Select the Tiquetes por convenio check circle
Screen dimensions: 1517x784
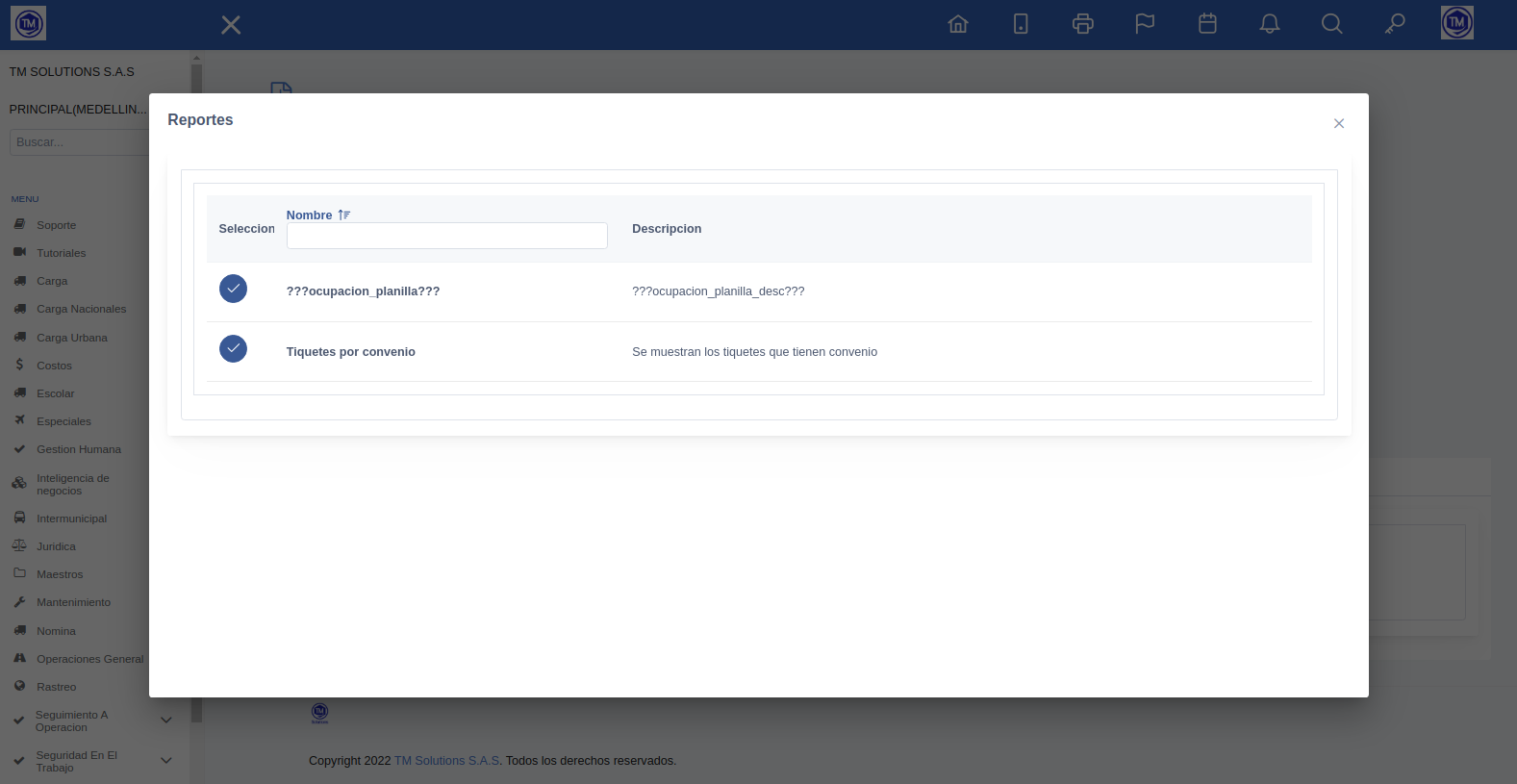click(x=233, y=348)
